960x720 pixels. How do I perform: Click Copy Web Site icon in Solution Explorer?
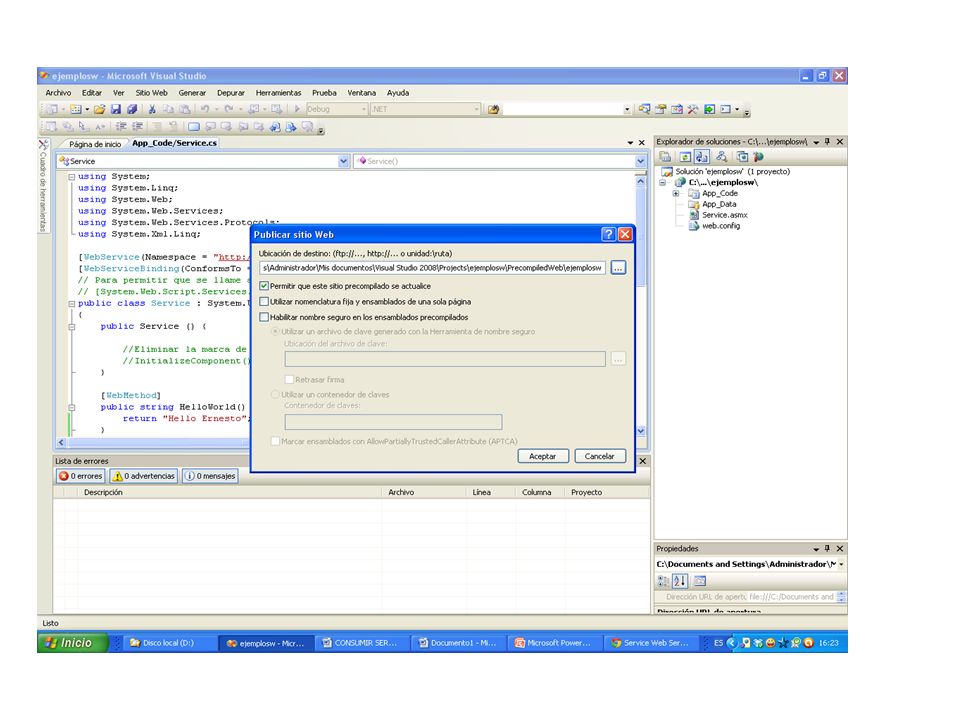coord(742,157)
